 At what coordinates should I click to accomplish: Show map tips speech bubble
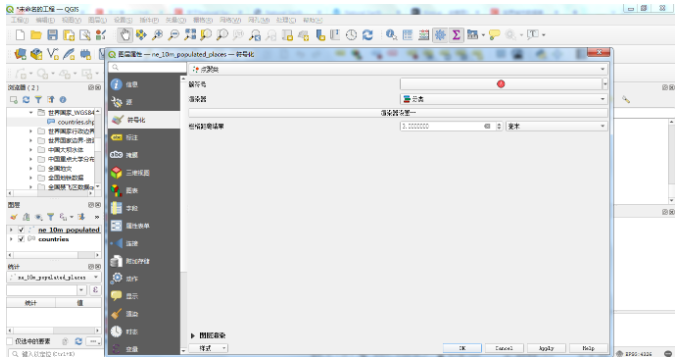[494, 35]
